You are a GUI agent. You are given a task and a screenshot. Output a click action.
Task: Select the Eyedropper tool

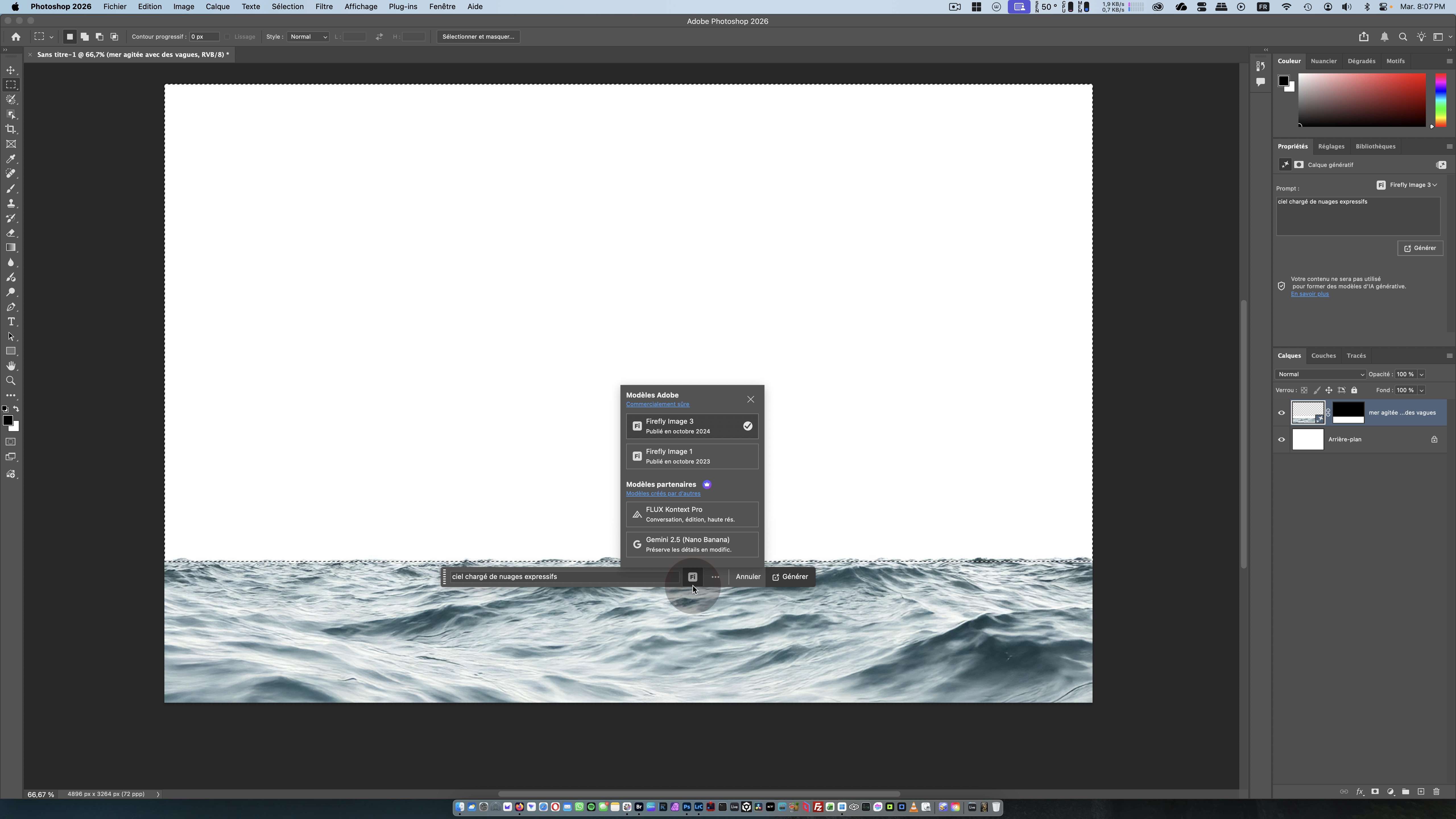(11, 159)
